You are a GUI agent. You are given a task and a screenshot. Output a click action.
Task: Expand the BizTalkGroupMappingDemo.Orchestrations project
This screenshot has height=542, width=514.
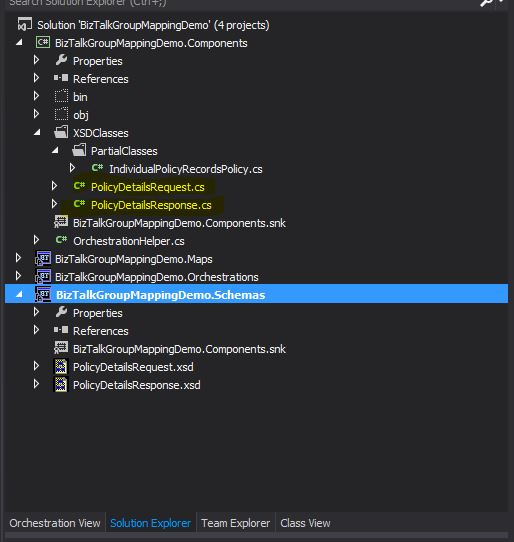pos(18,276)
